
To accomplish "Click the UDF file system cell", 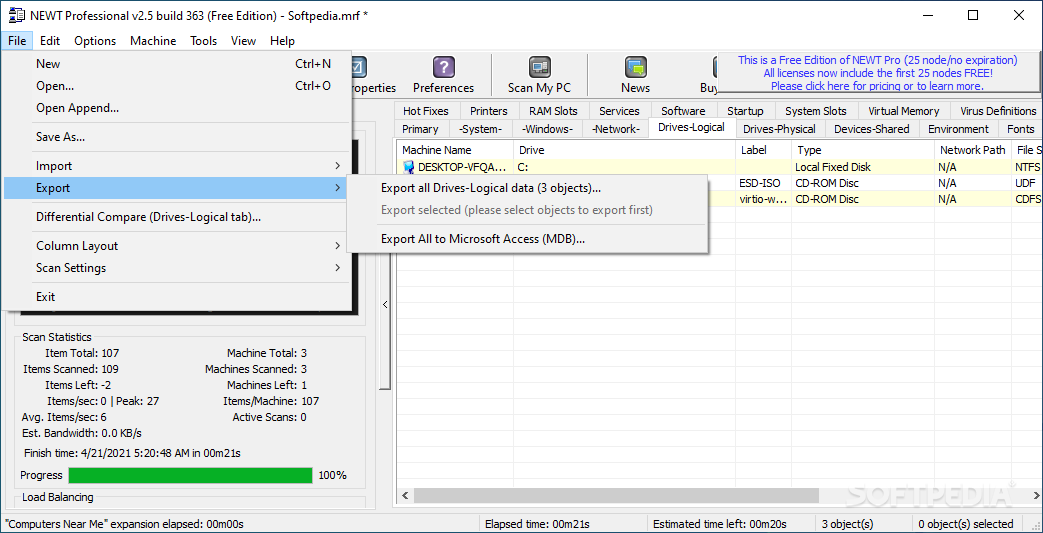I will point(1027,183).
